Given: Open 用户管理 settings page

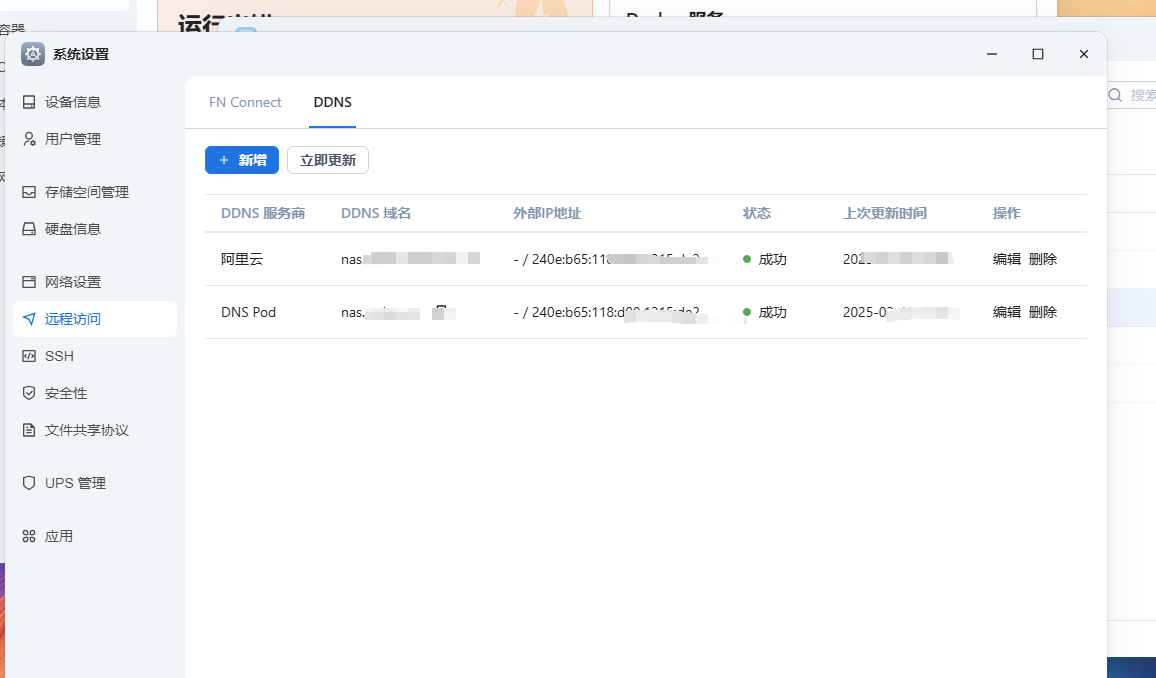Looking at the screenshot, I should coord(94,139).
